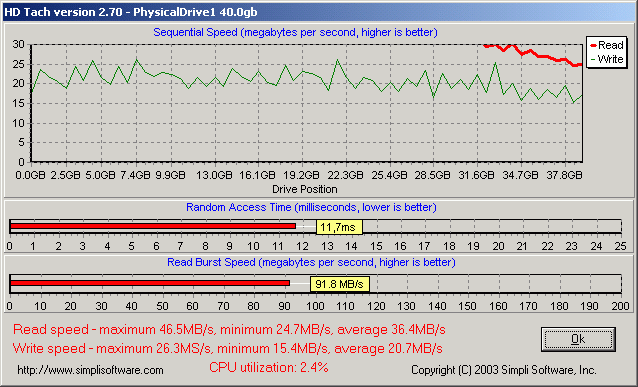
Task: Click the 0.0GB axis label
Action: point(31,175)
